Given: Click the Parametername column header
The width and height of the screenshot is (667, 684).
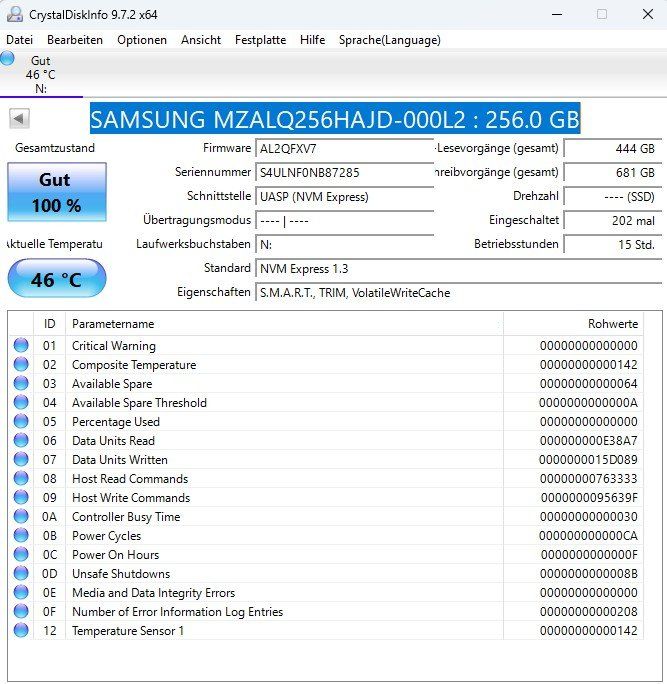Looking at the screenshot, I should click(x=284, y=324).
